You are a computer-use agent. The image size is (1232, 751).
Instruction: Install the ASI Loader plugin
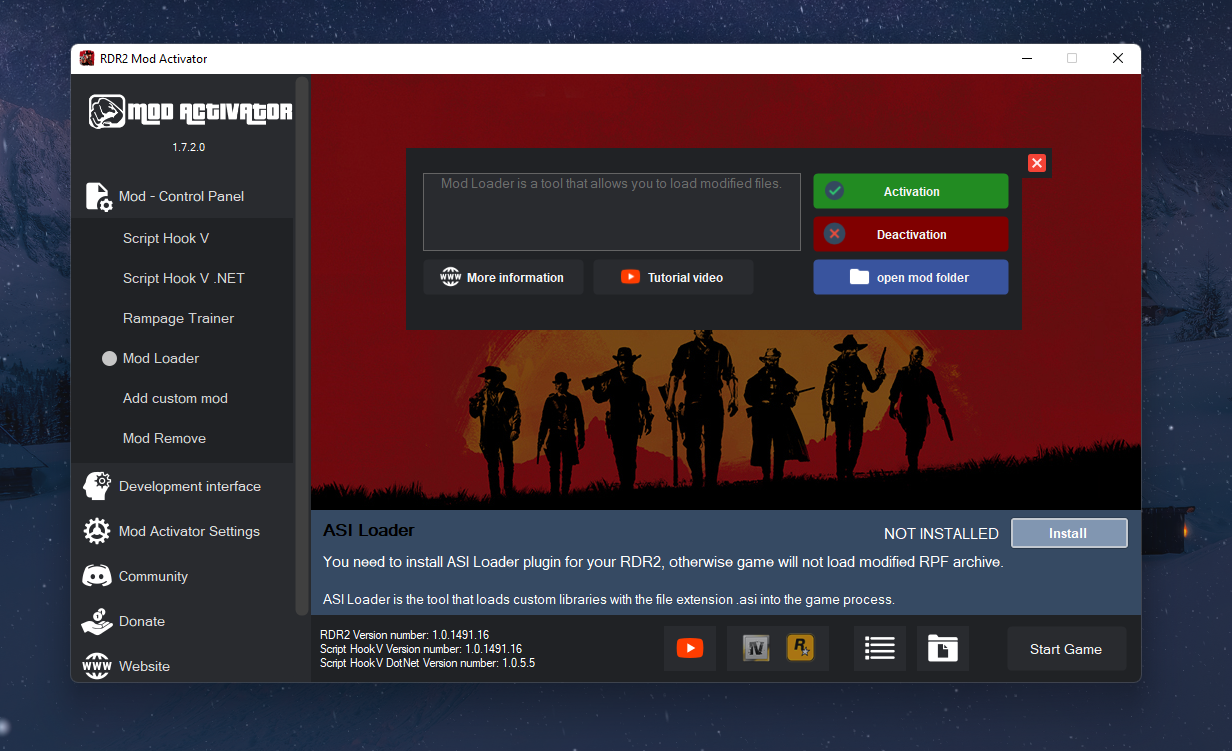pos(1069,532)
